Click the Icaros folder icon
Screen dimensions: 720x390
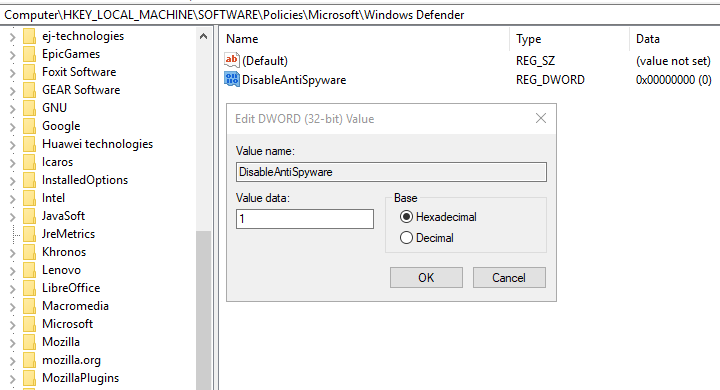coord(29,162)
